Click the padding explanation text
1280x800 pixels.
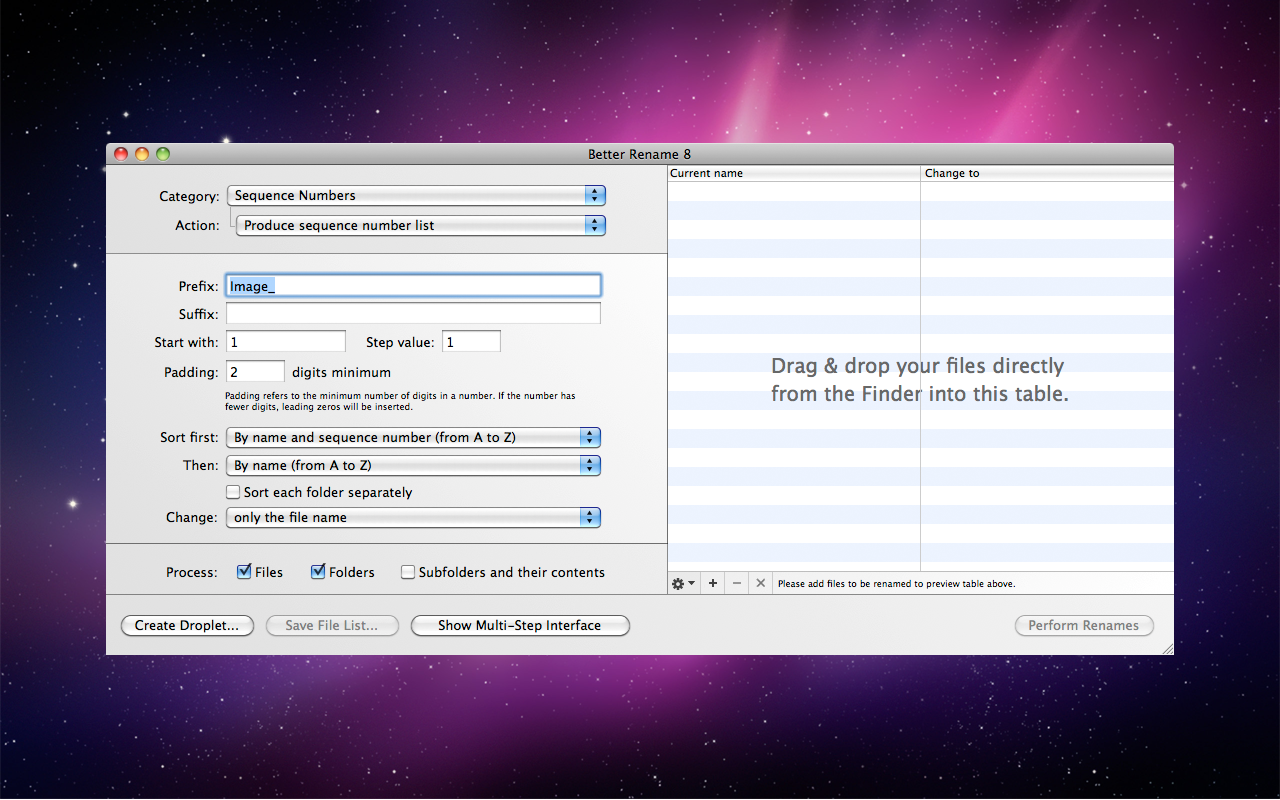(x=400, y=401)
